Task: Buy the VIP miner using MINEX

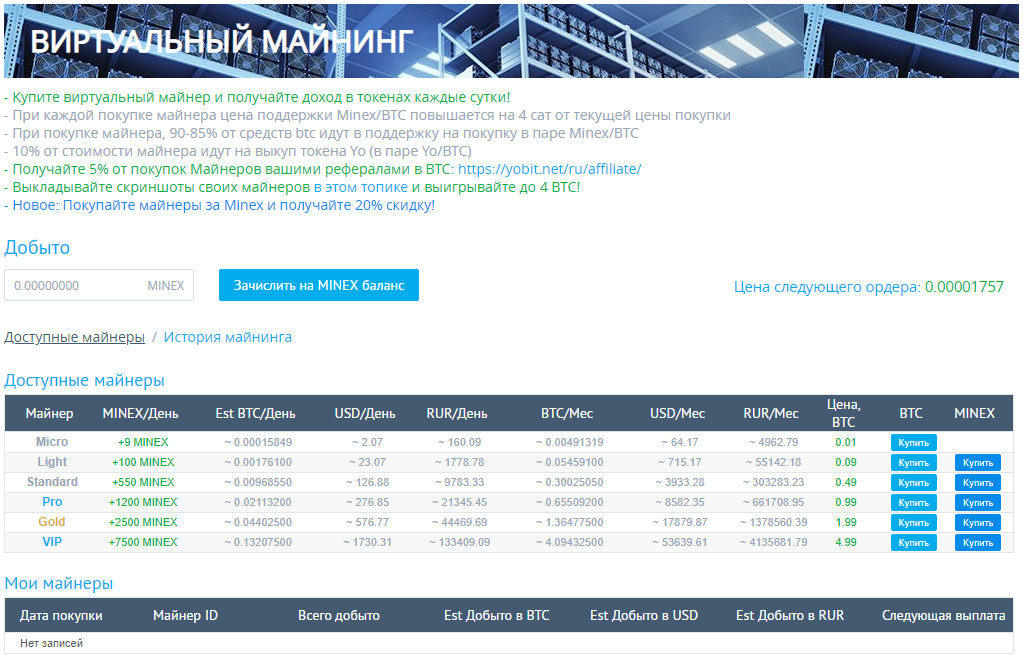Action: click(977, 542)
